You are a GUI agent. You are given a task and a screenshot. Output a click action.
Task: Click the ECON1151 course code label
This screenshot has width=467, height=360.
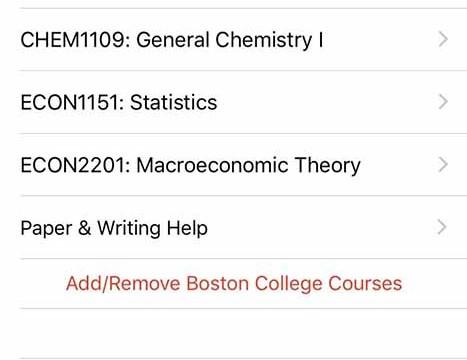tap(70, 102)
